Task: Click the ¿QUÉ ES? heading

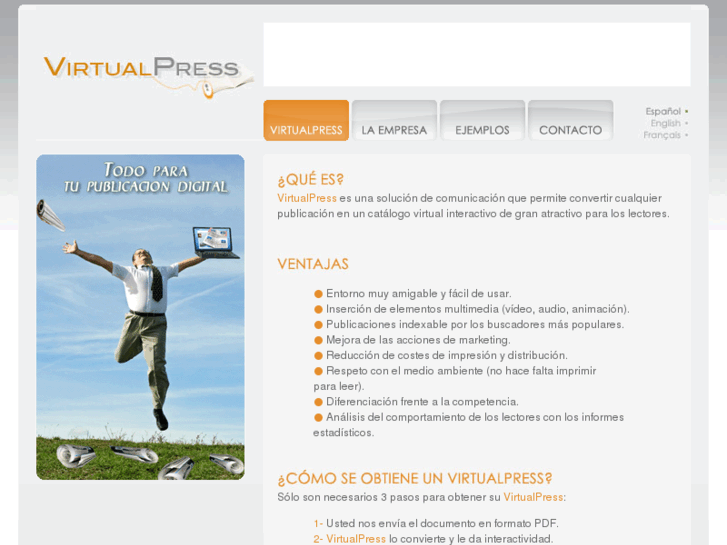Action: 311,180
